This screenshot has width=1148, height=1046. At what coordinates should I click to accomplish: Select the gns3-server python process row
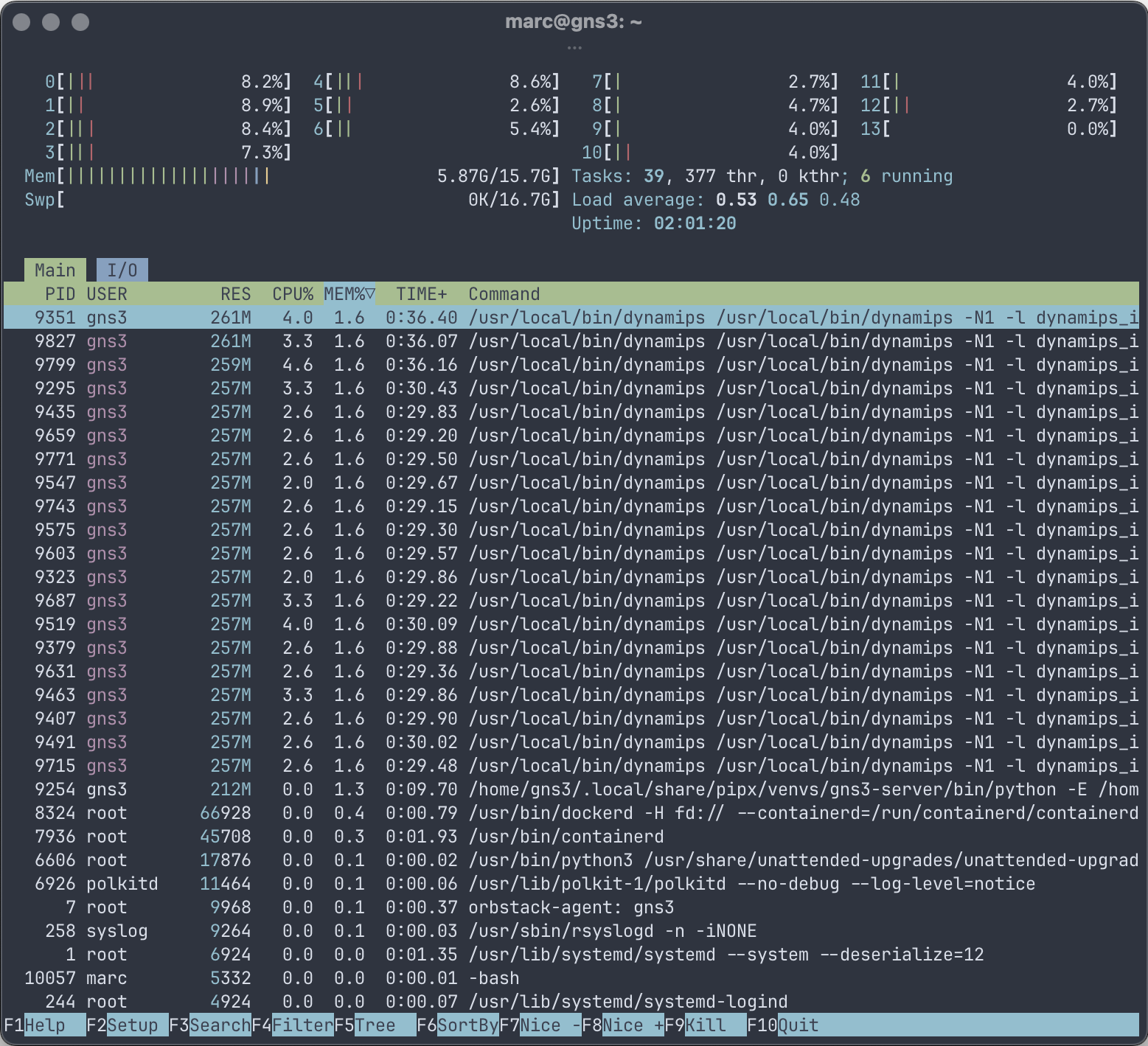pyautogui.click(x=571, y=789)
